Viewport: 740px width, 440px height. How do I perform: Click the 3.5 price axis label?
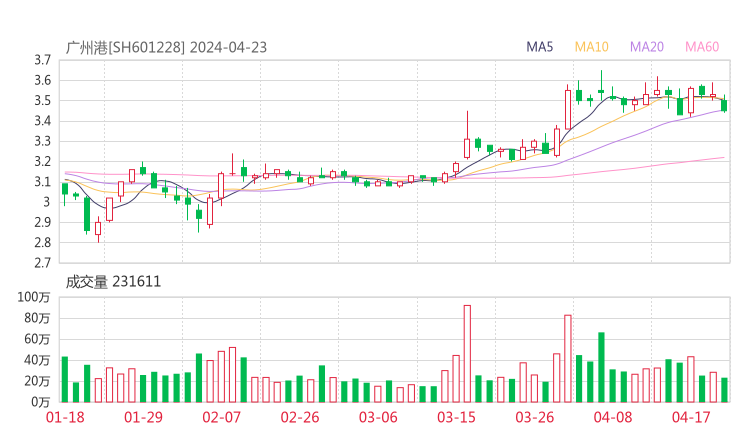point(42,101)
